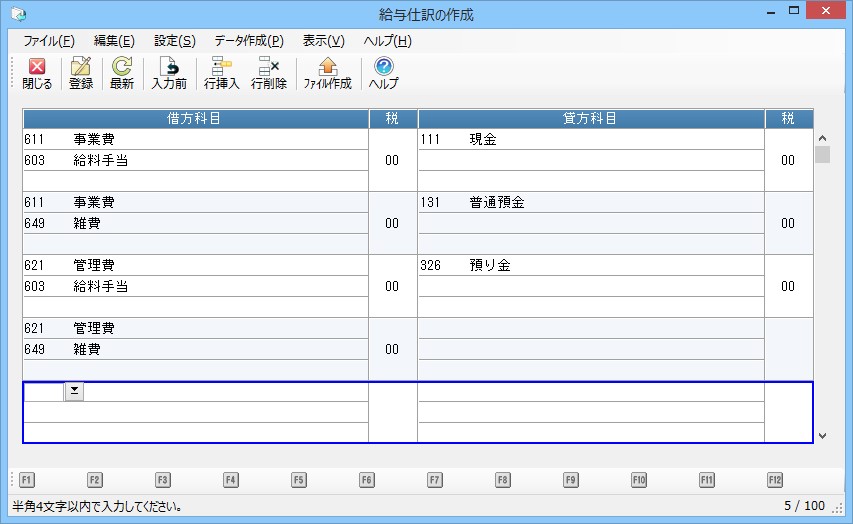Click the 借方科目 column header
Viewport: 853px width, 524px height.
click(195, 119)
